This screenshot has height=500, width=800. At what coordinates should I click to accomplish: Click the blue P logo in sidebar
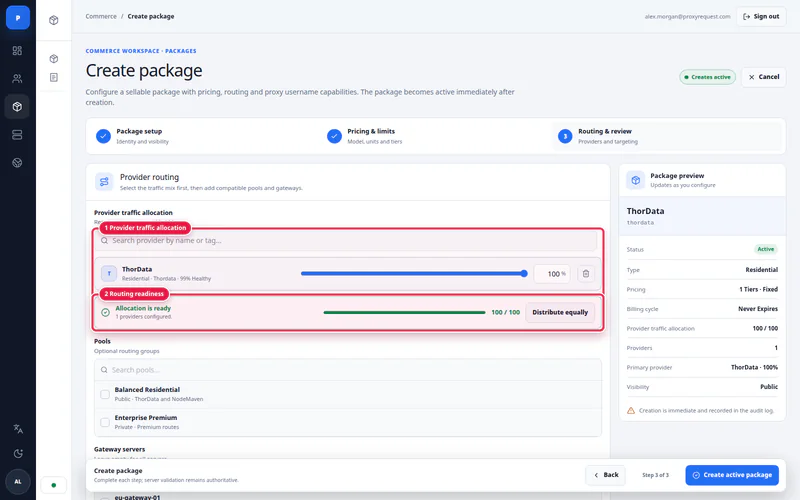[x=17, y=17]
